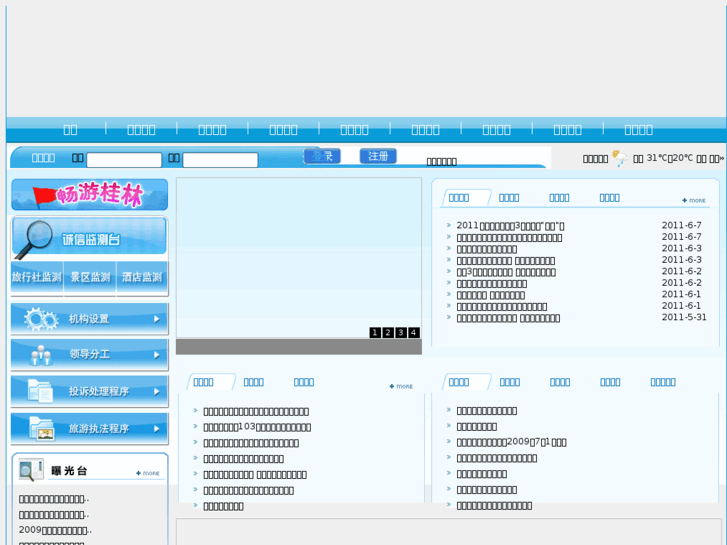Image resolution: width=727 pixels, height=545 pixels.
Task: Click the more link above the dated news list
Action: point(694,200)
